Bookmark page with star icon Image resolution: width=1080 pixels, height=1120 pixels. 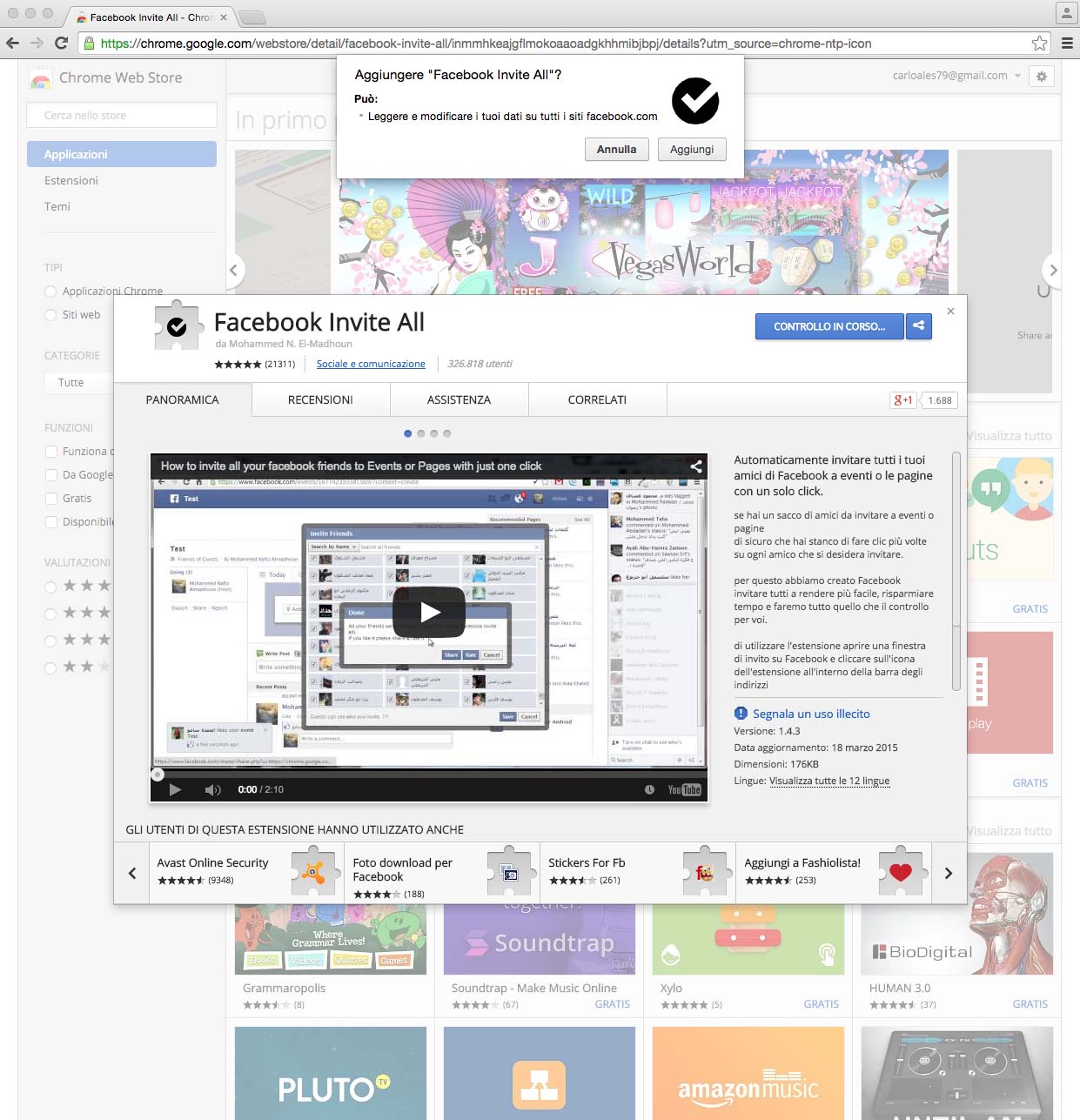pos(1039,43)
